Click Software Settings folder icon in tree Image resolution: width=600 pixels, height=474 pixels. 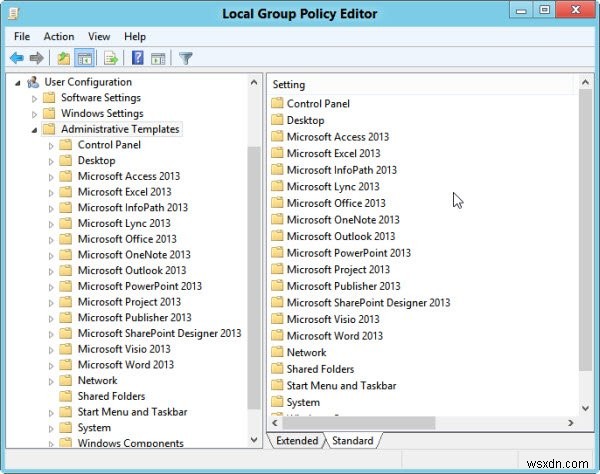49,98
